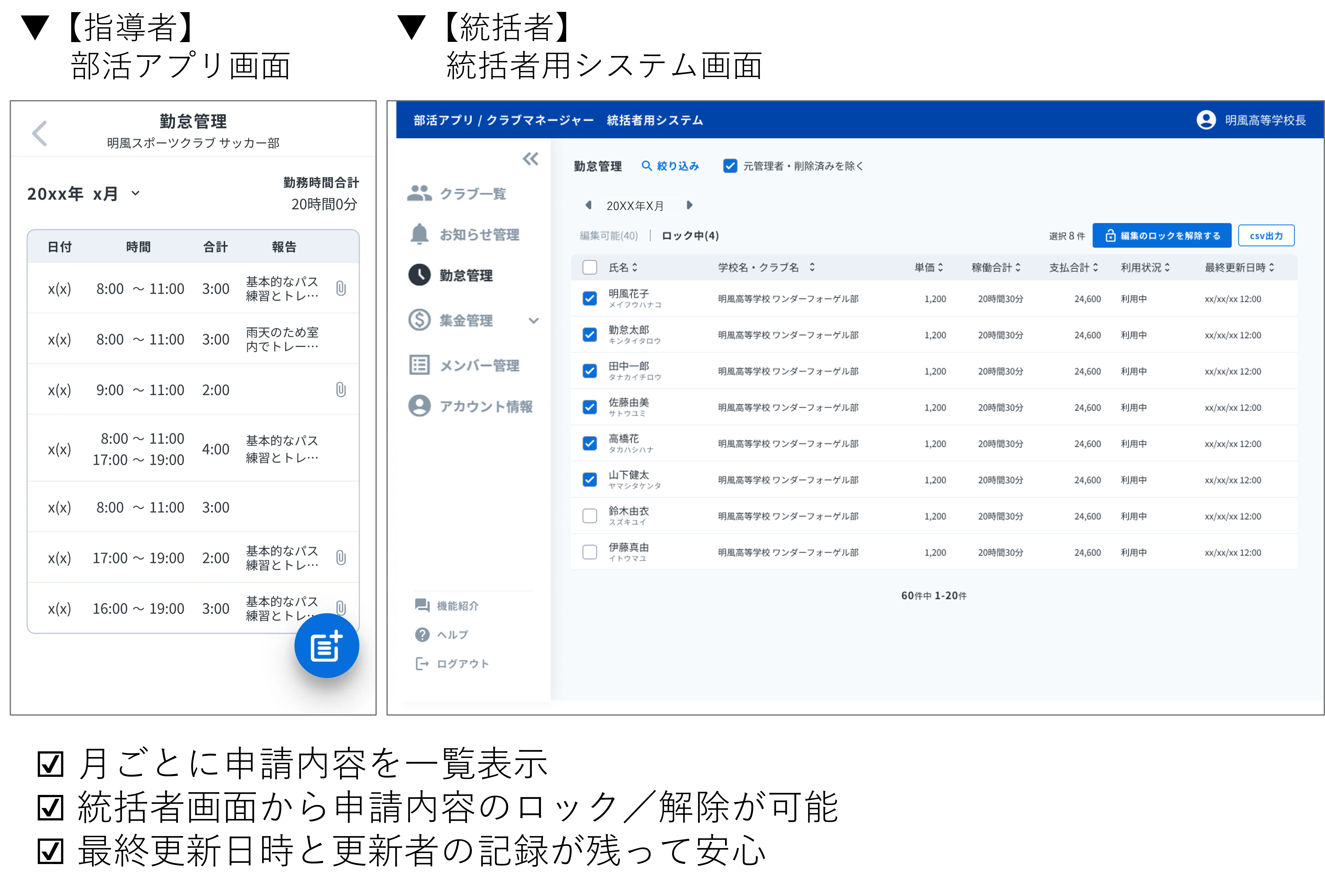Sort by 利用状況 column

[1145, 267]
